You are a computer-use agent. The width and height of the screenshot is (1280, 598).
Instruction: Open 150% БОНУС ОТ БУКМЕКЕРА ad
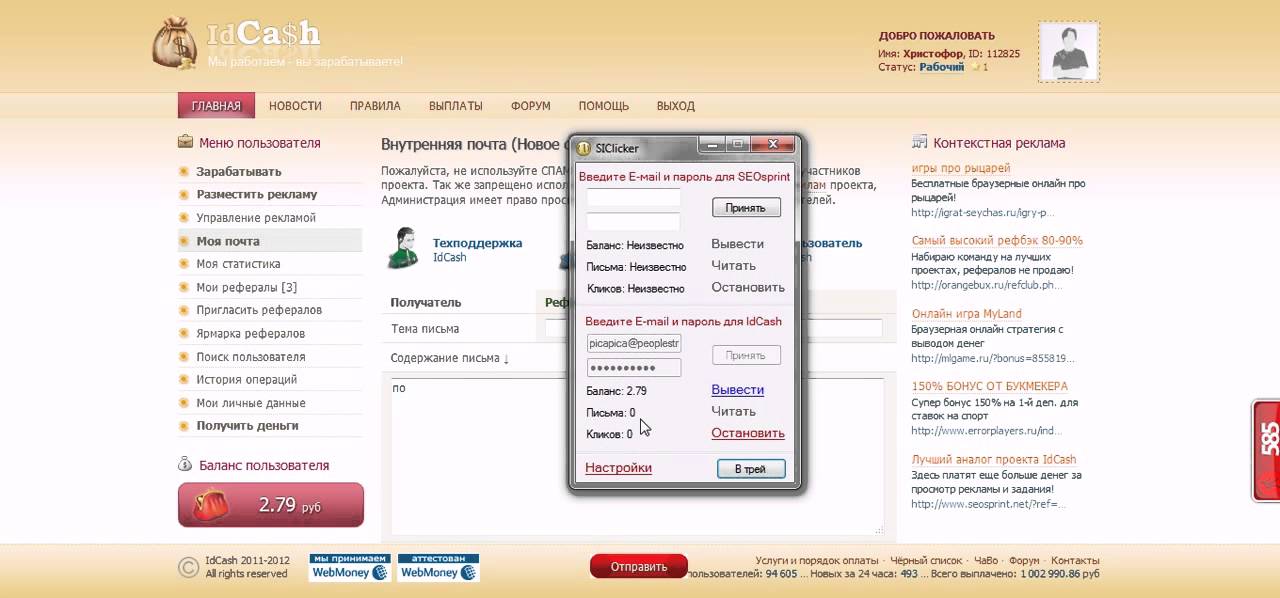[989, 385]
